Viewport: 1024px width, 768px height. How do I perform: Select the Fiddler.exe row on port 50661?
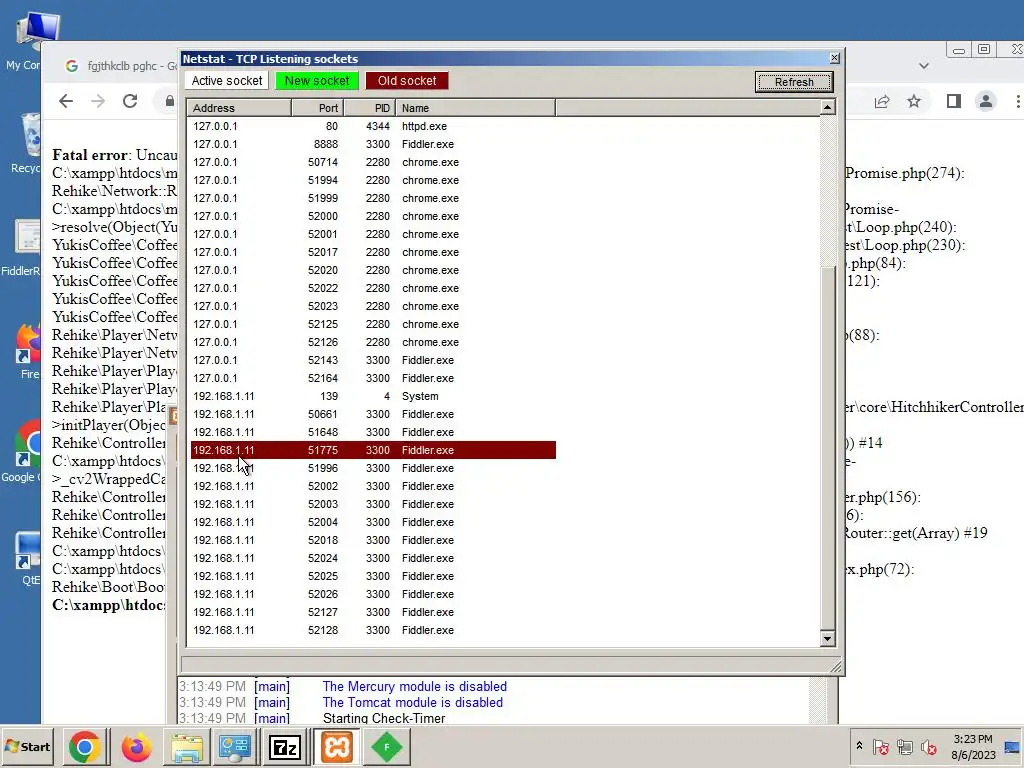pyautogui.click(x=373, y=414)
